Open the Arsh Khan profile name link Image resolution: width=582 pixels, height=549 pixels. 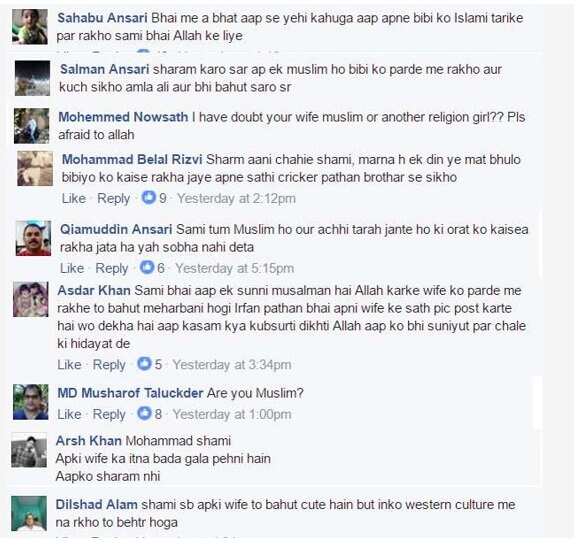(89, 441)
